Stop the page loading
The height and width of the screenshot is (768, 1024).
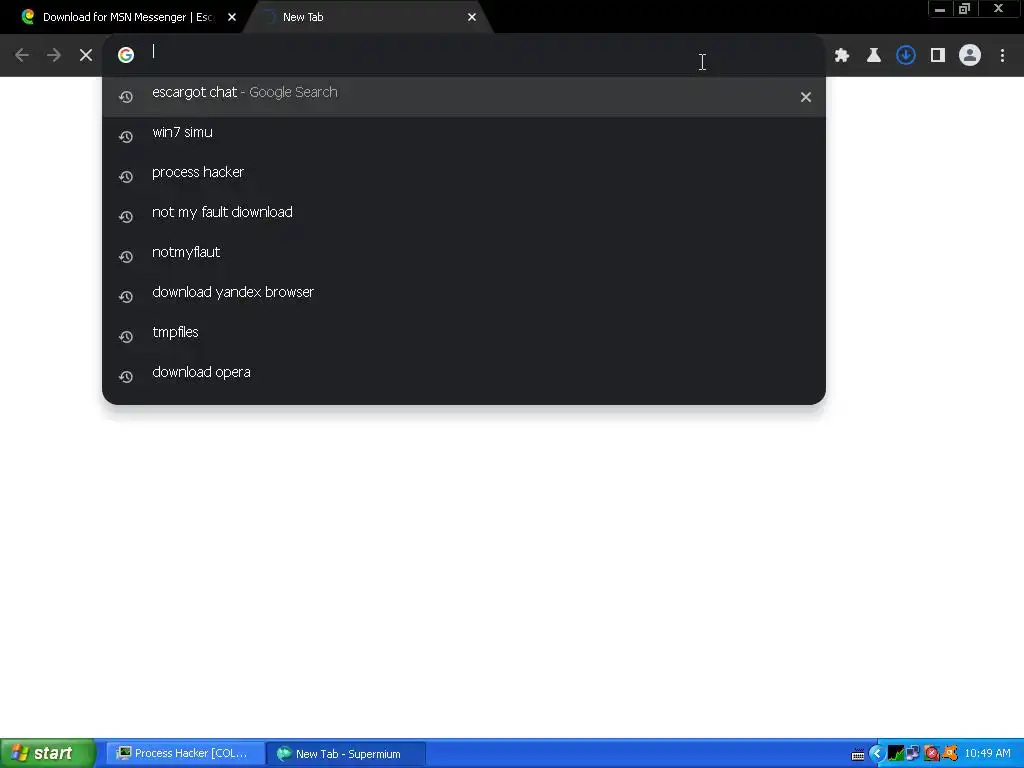(86, 55)
